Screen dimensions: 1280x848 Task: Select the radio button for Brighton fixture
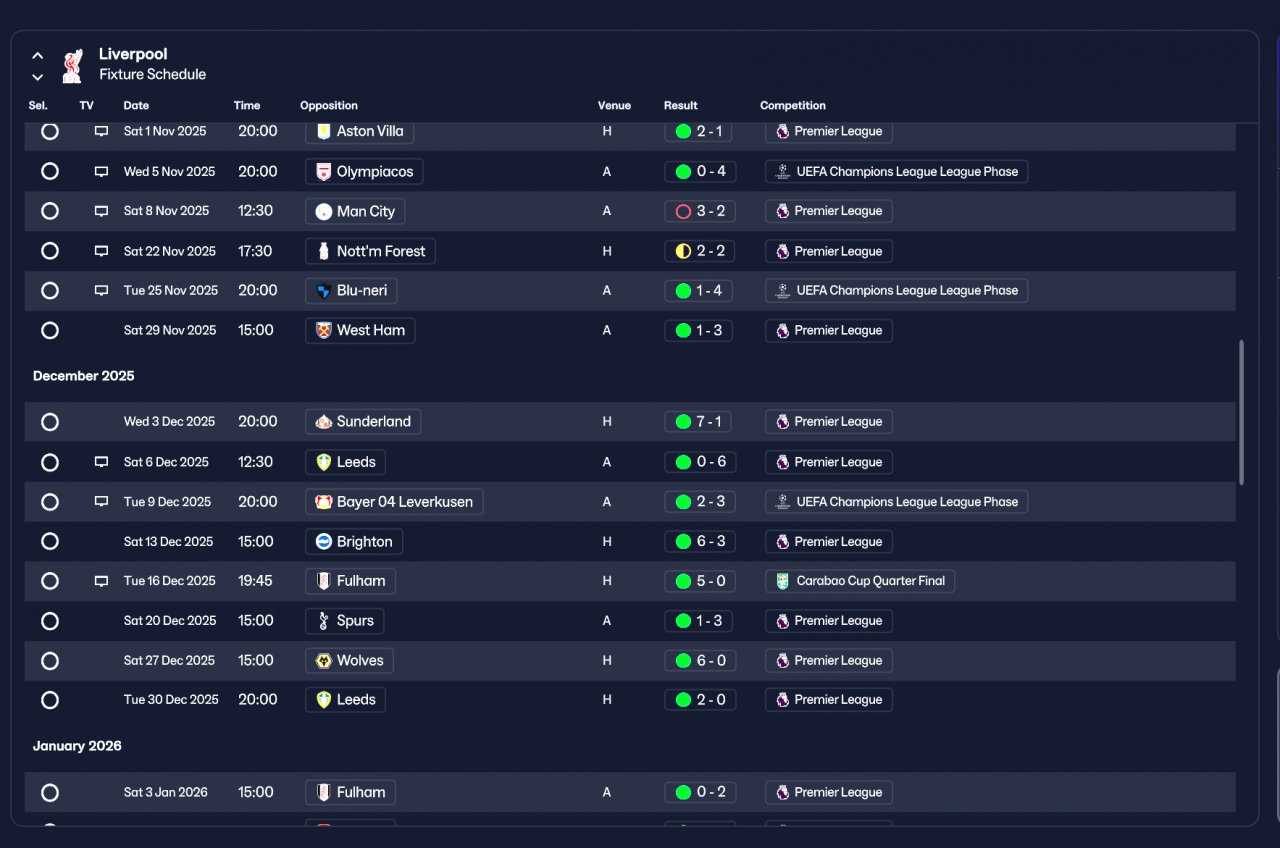point(50,541)
